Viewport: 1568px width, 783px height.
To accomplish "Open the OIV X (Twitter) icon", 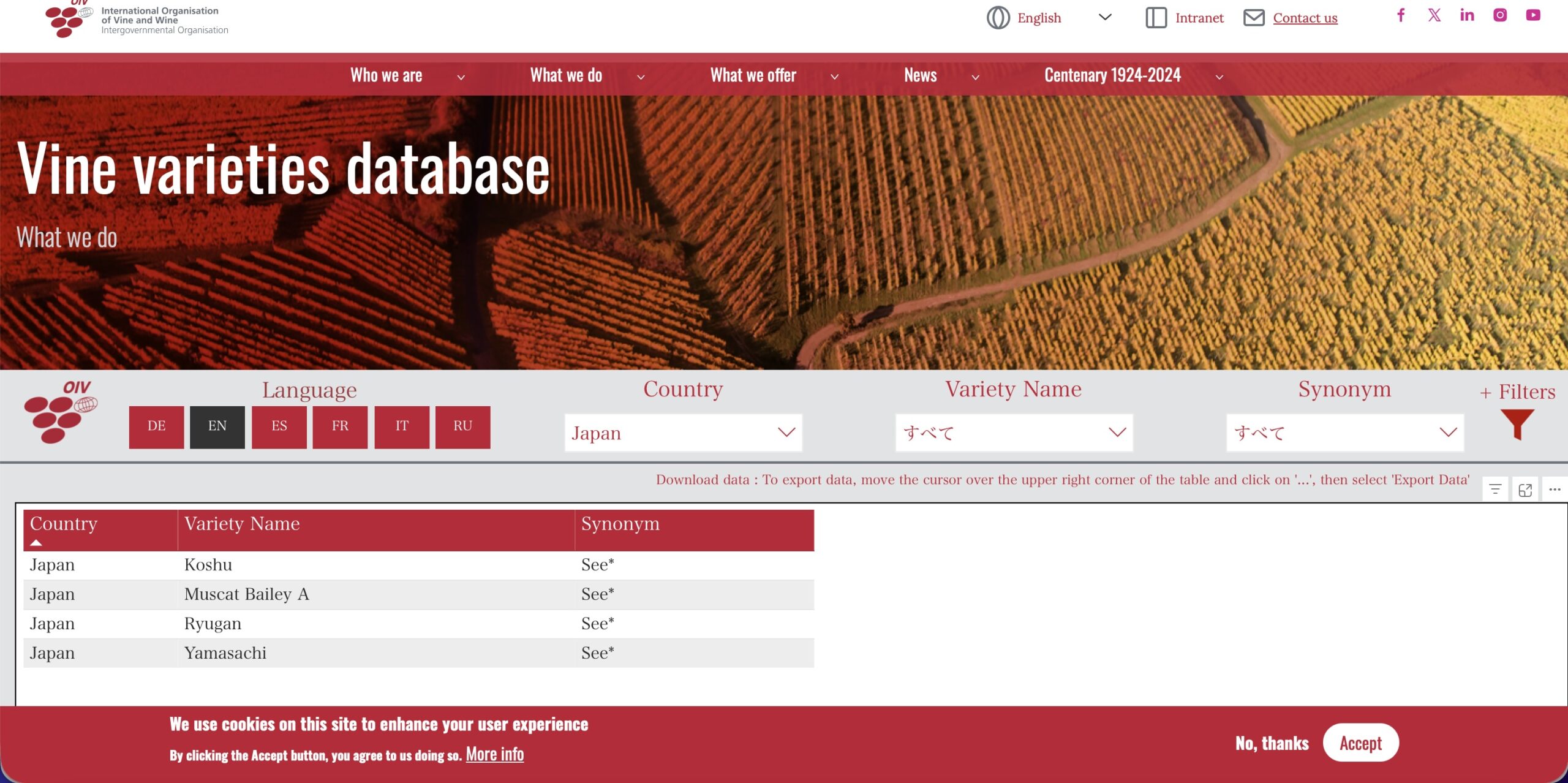I will 1434,15.
